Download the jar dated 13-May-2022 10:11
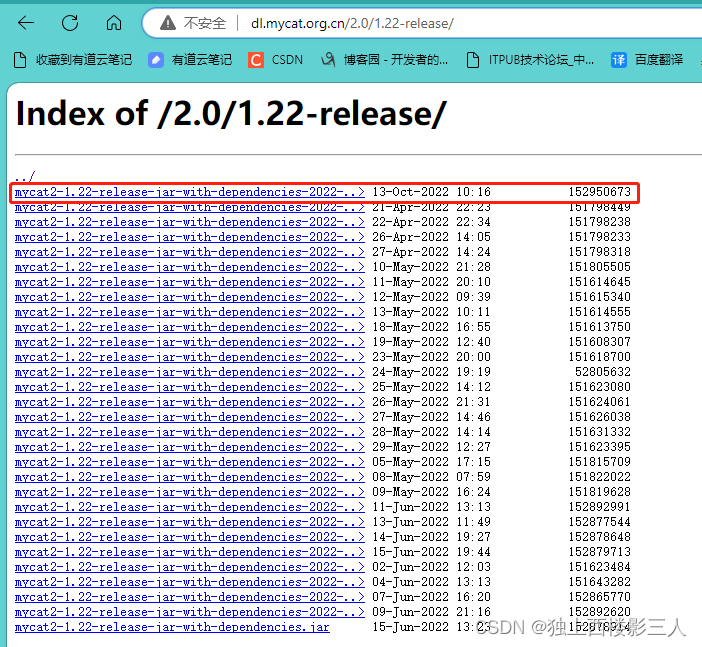 189,312
